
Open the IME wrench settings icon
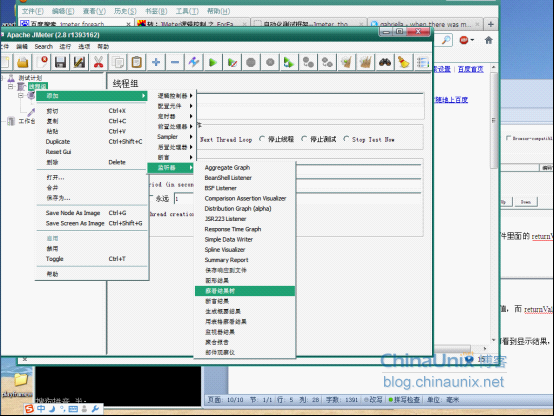95,409
